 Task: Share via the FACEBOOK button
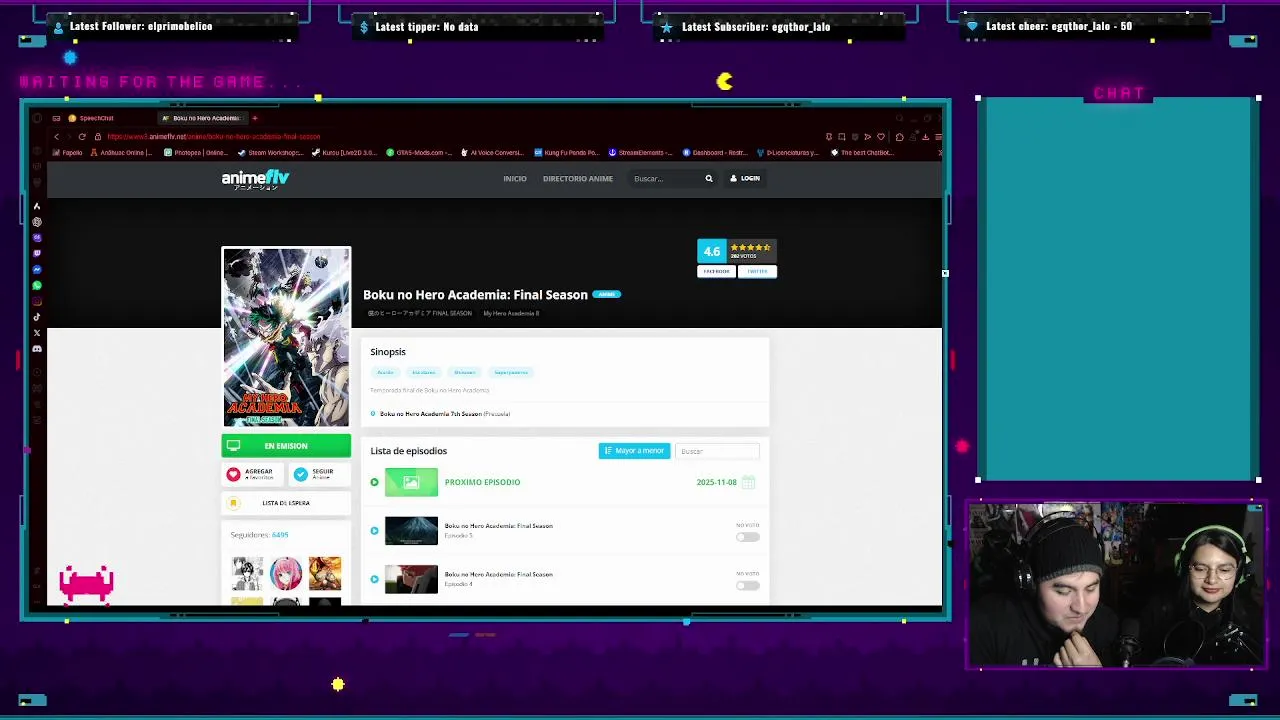click(x=716, y=271)
